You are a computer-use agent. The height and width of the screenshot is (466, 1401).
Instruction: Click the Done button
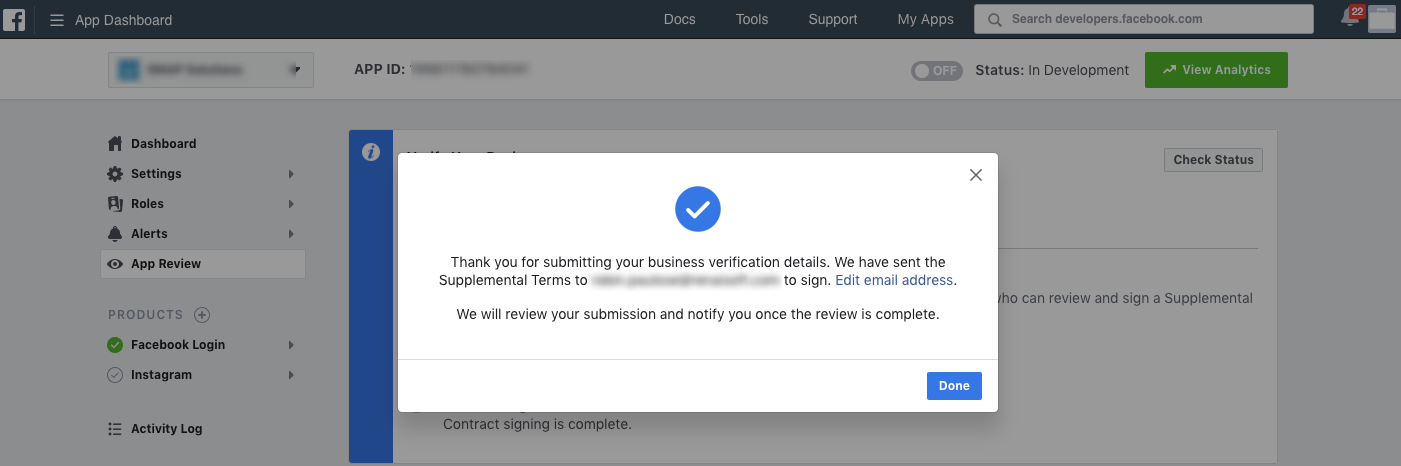(x=954, y=386)
